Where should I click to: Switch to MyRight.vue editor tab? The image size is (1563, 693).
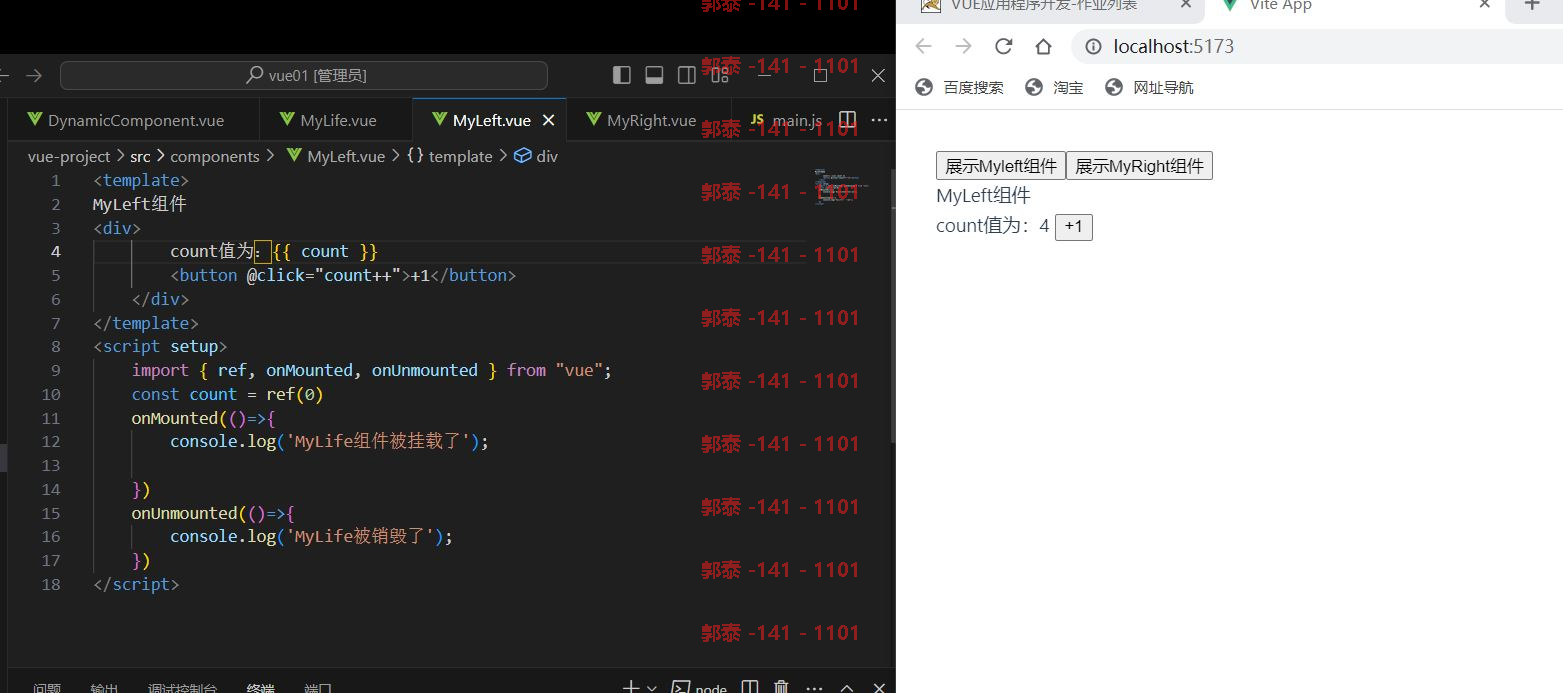point(651,120)
